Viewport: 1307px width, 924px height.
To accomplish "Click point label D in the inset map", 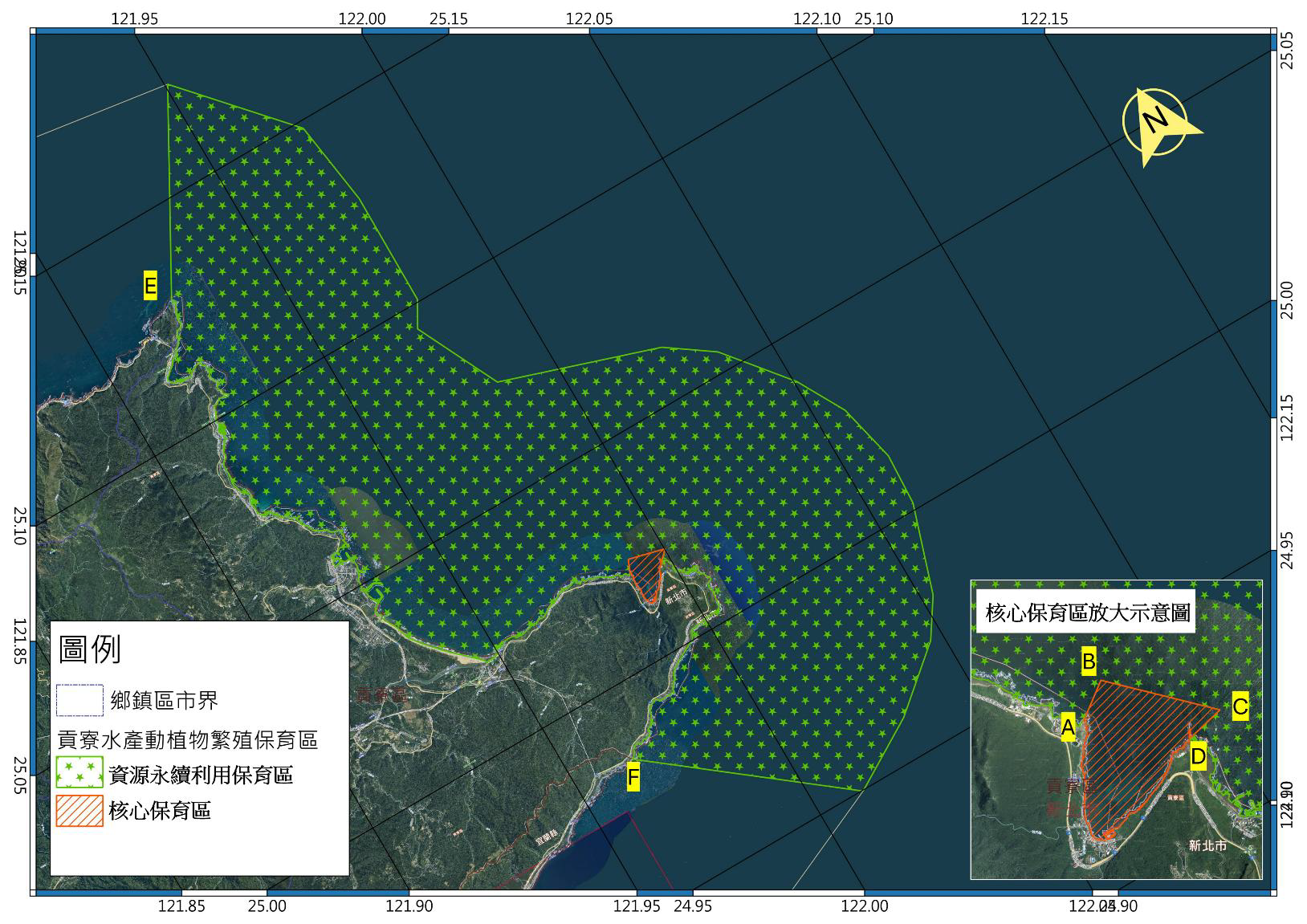I will pyautogui.click(x=1199, y=756).
